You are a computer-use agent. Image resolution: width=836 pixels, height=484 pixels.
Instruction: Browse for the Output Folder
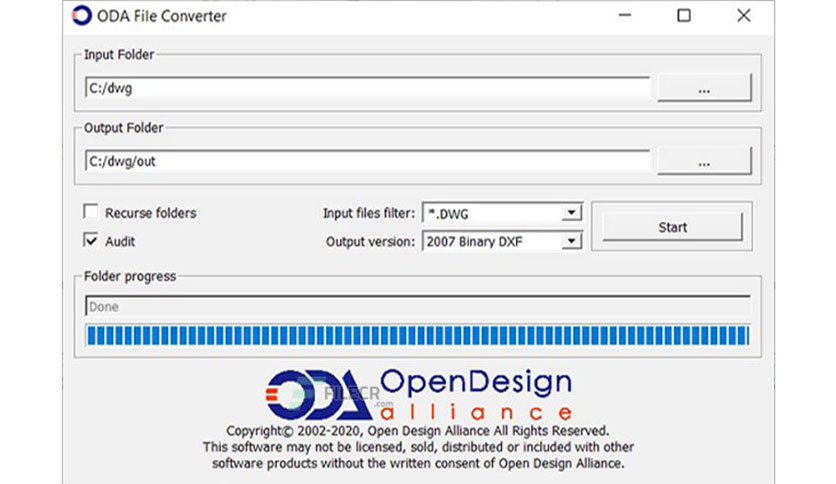(x=704, y=161)
